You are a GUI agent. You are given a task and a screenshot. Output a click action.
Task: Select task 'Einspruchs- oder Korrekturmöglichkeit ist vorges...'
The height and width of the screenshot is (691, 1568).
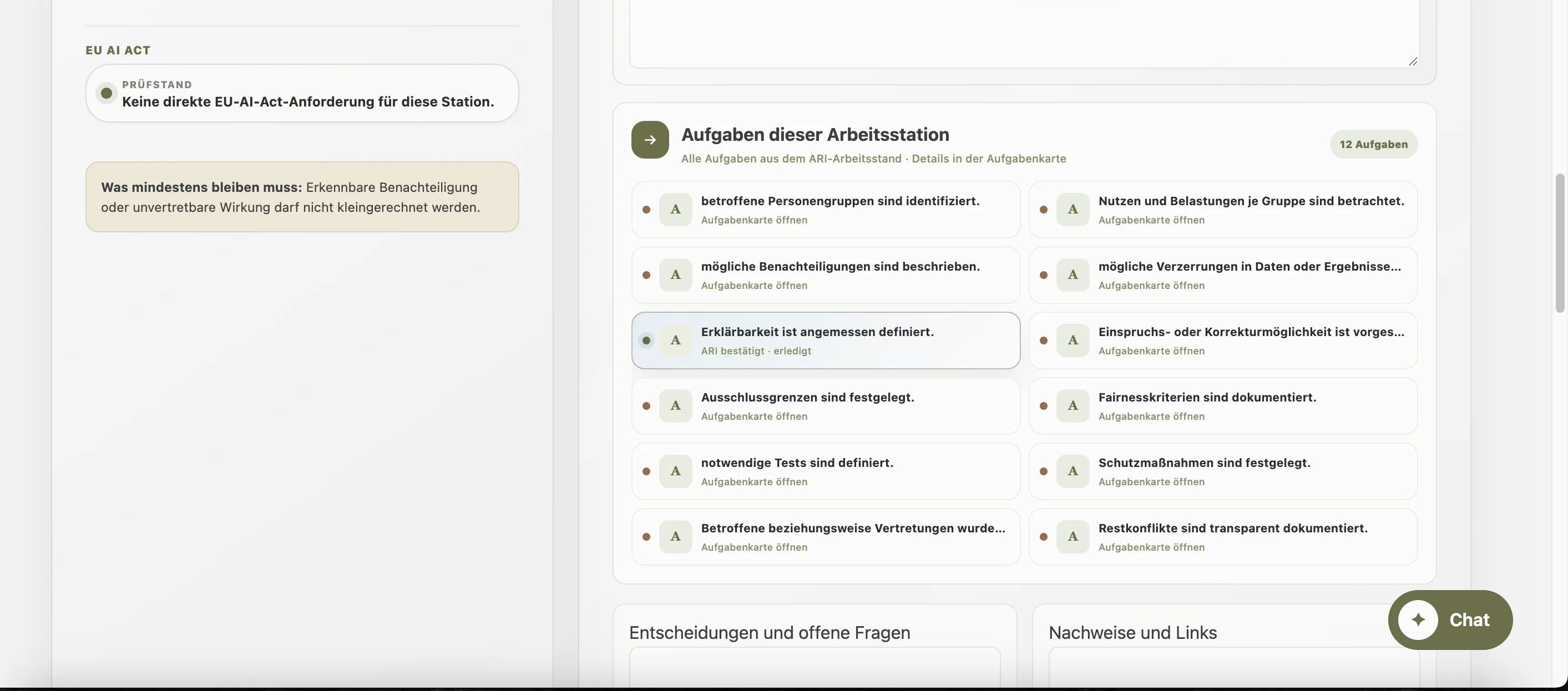[1223, 341]
